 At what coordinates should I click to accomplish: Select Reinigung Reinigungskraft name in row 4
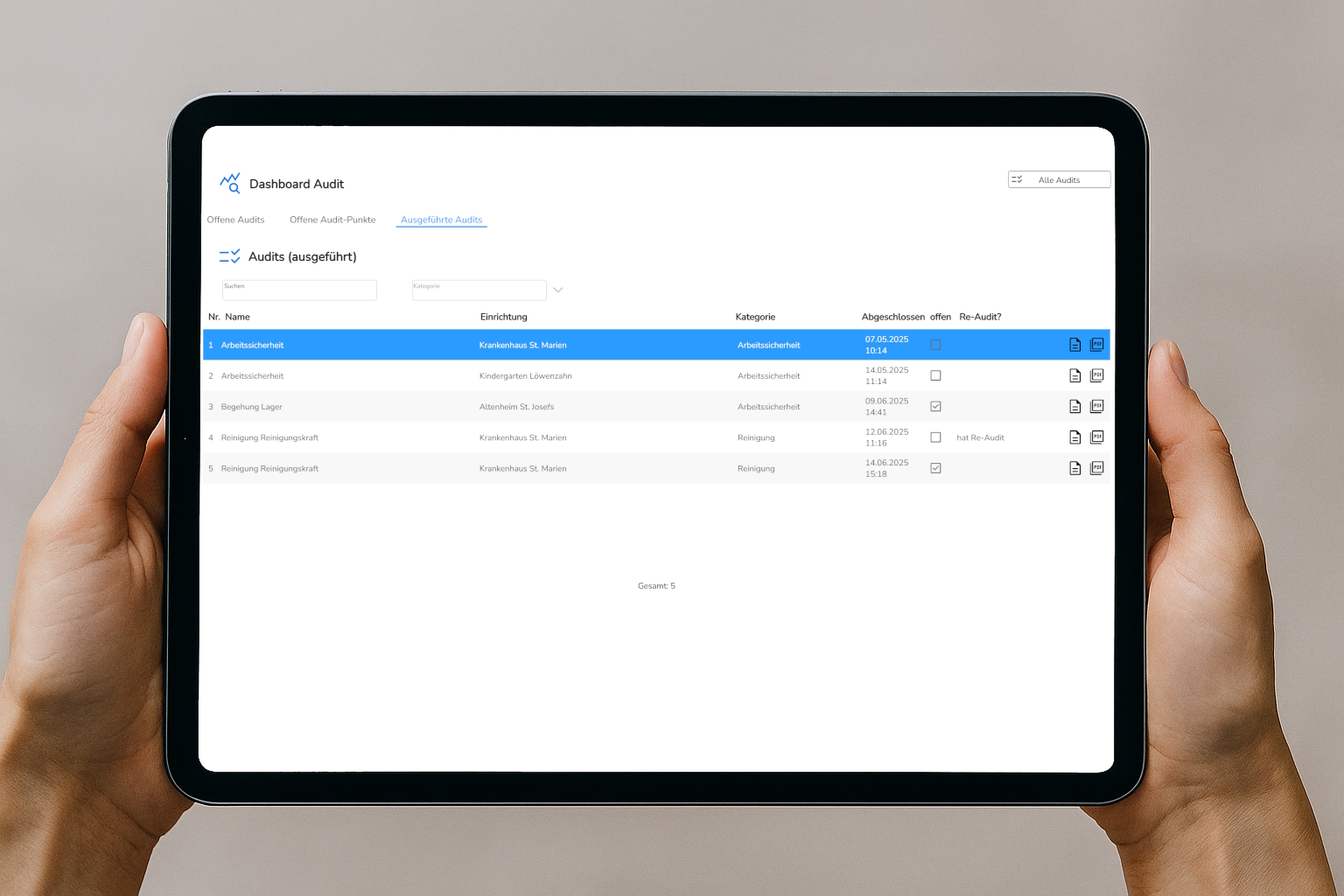(269, 437)
